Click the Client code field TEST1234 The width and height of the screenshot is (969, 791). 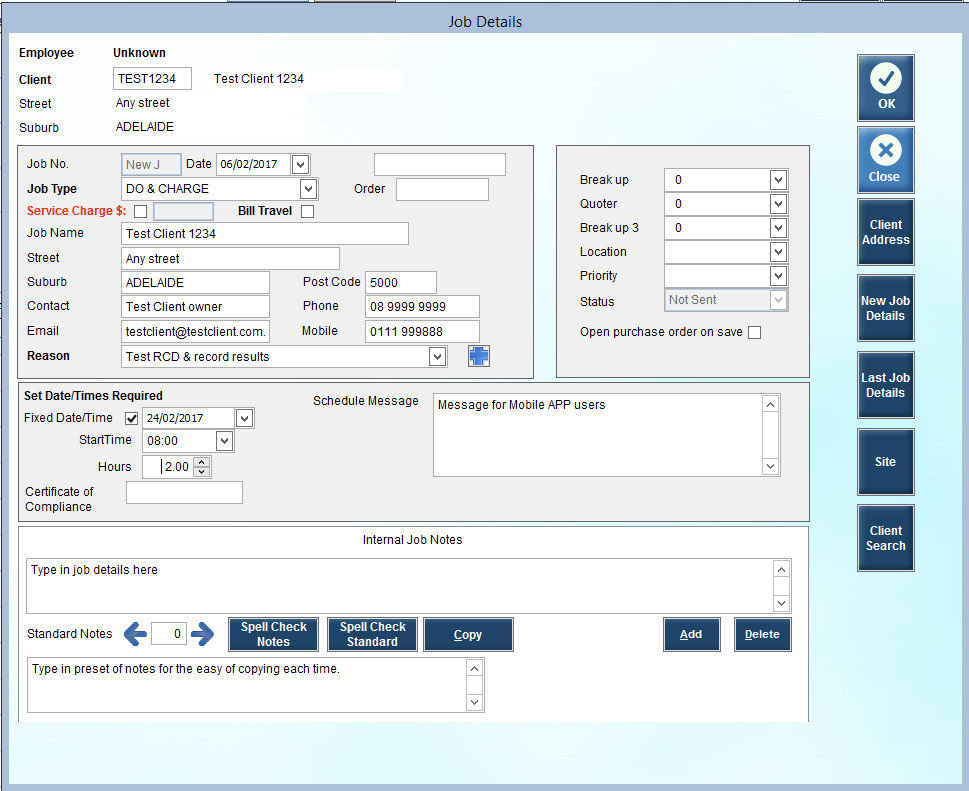coord(152,78)
